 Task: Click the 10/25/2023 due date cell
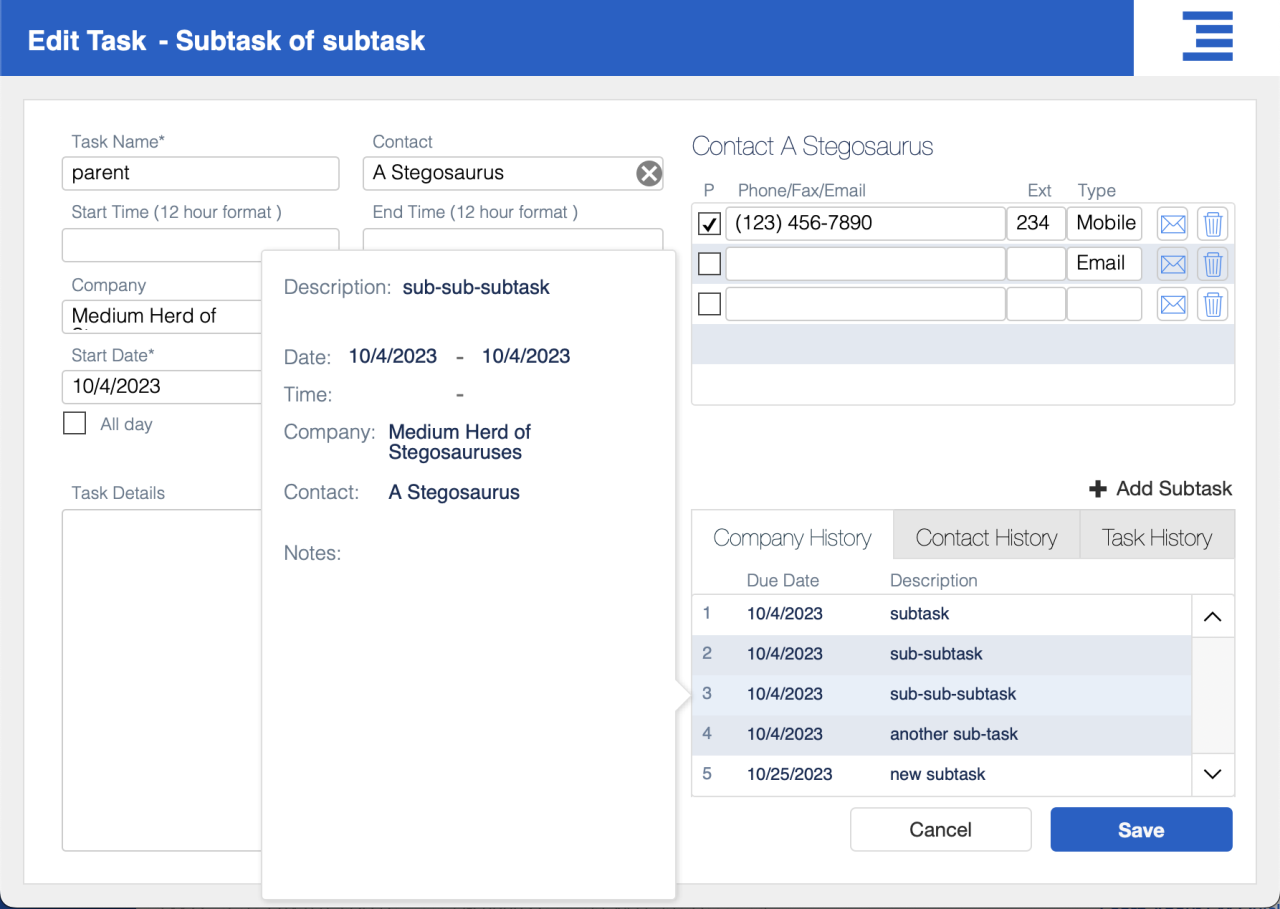(x=789, y=774)
